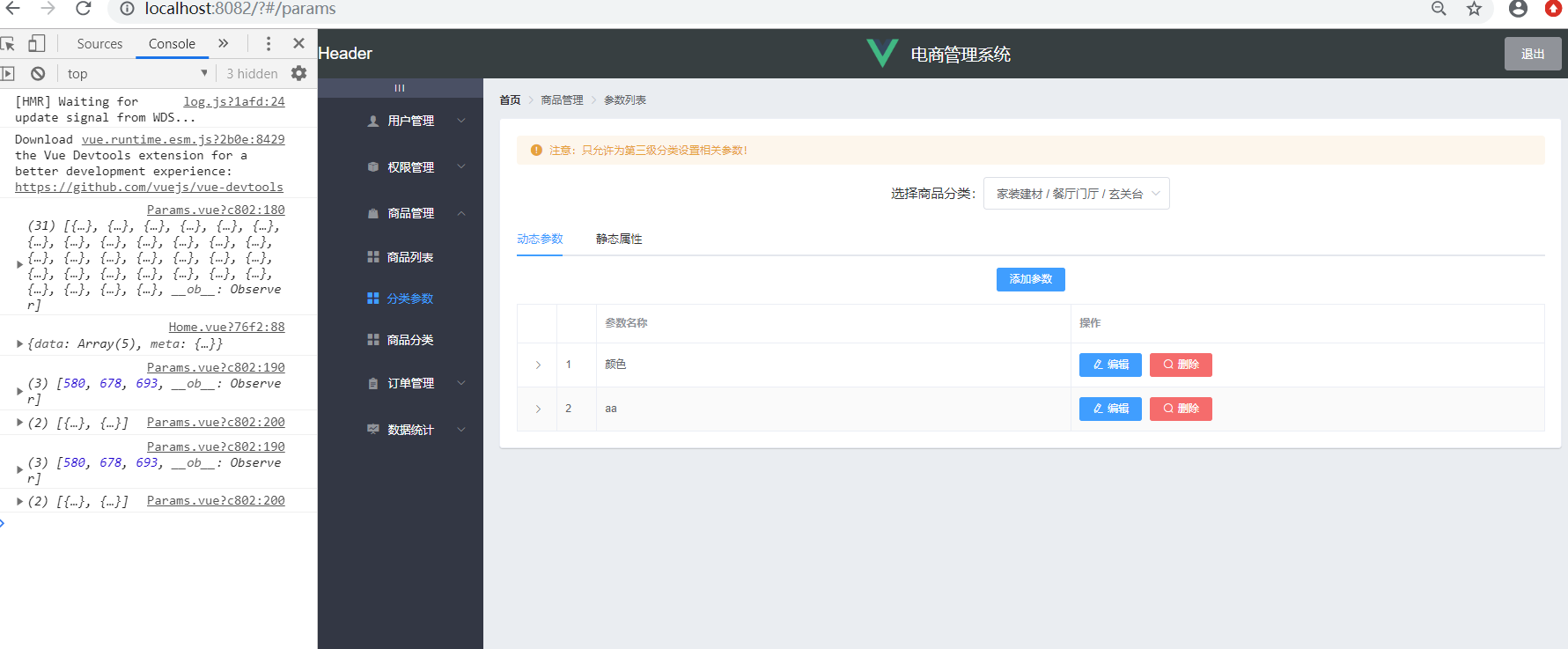Image resolution: width=1568 pixels, height=649 pixels.
Task: Bookmark this page with the star icon
Action: [x=1474, y=9]
